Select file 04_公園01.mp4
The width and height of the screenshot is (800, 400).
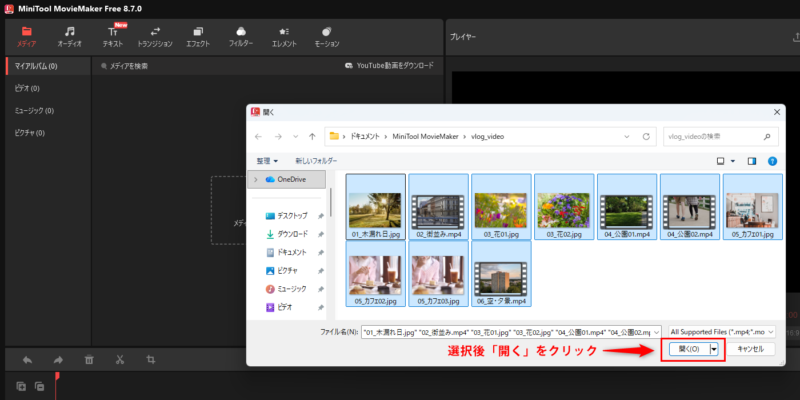[627, 207]
